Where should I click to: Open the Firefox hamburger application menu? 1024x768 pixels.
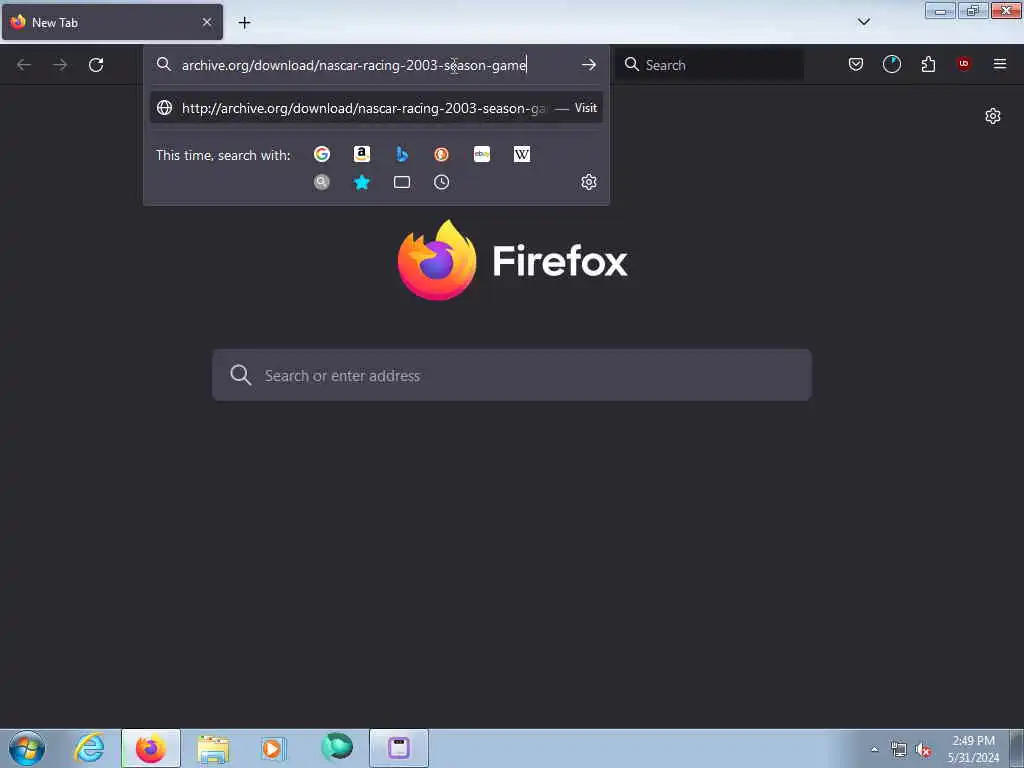point(999,64)
